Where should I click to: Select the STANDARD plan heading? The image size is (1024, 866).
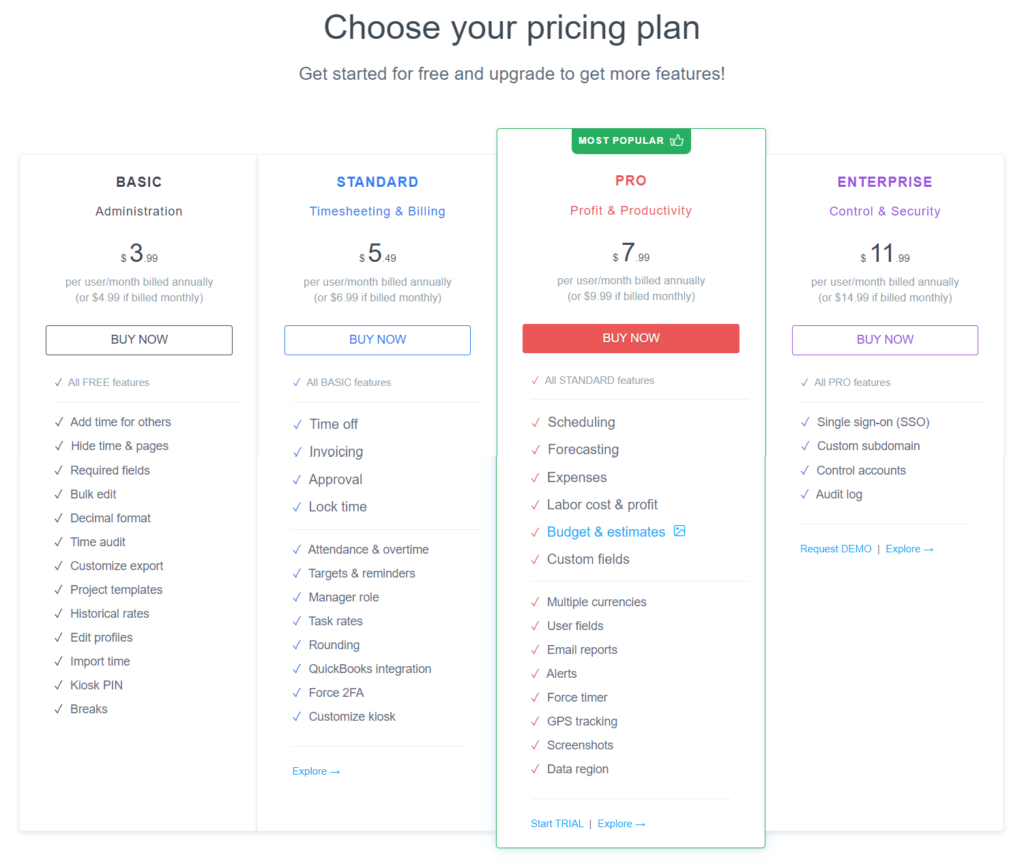point(377,181)
